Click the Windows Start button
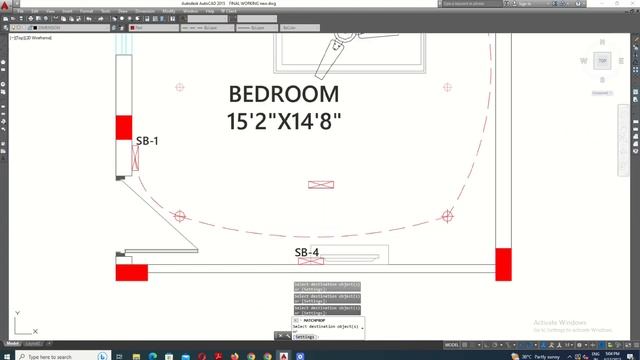This screenshot has height=360, width=640. coord(7,356)
